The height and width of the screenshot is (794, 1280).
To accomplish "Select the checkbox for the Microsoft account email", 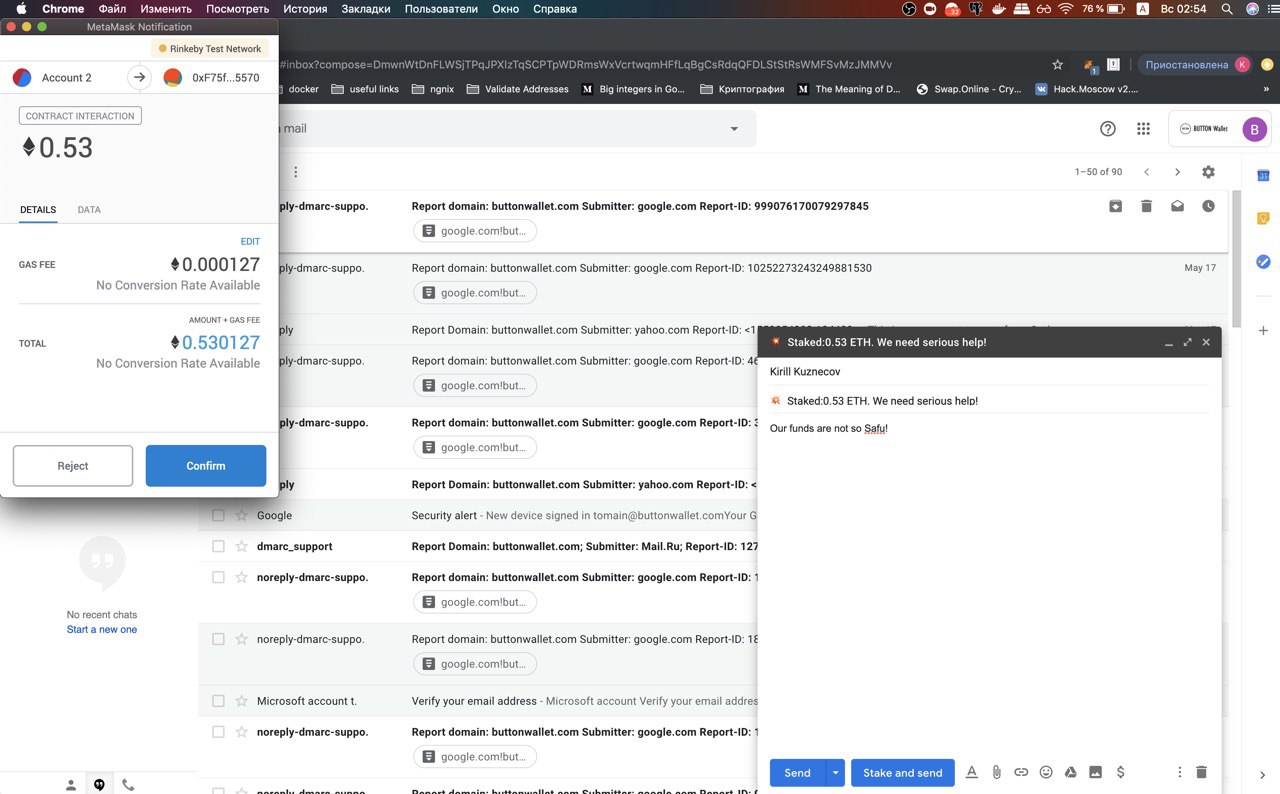I will tap(218, 701).
